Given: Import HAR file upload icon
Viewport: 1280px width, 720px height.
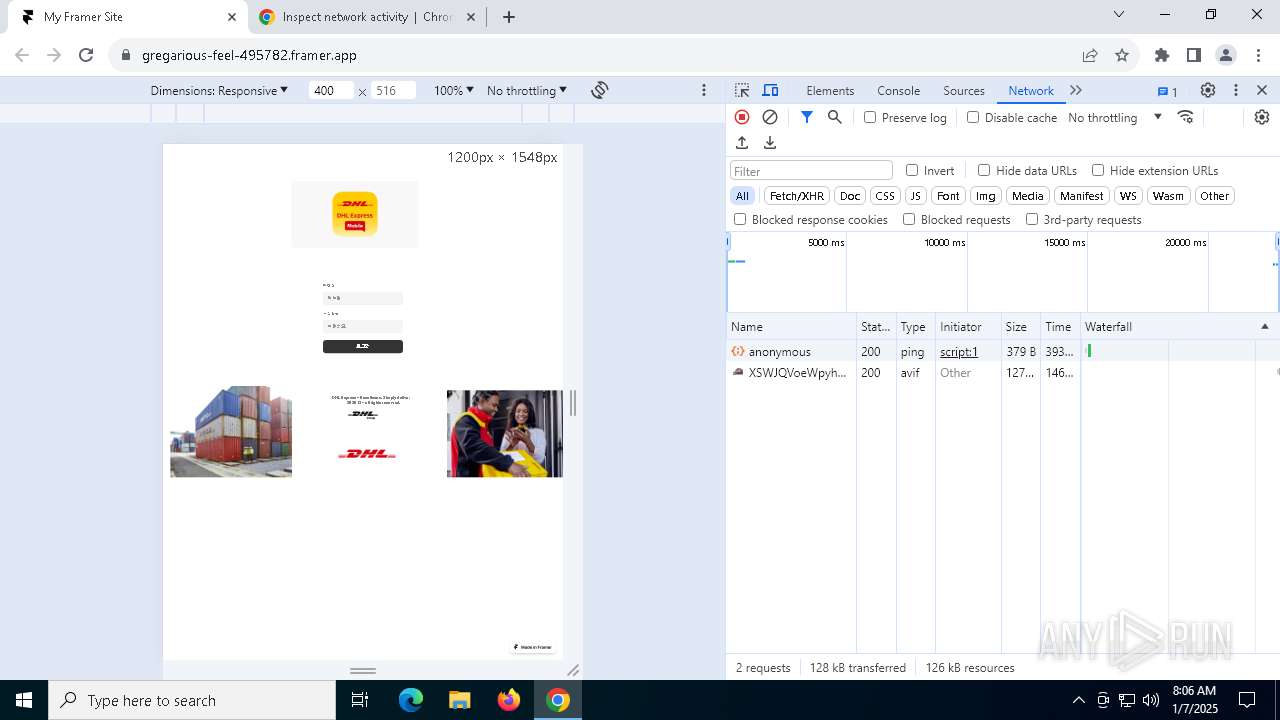Looking at the screenshot, I should point(742,143).
